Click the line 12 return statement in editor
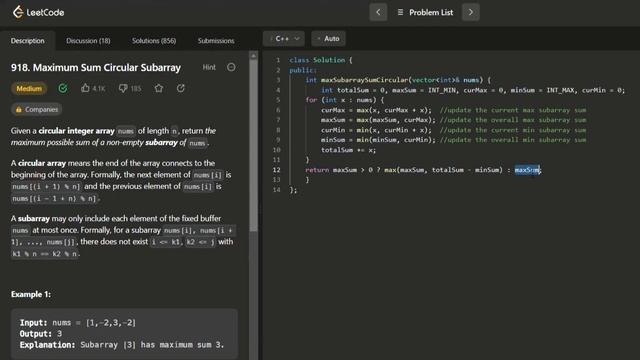 423,170
